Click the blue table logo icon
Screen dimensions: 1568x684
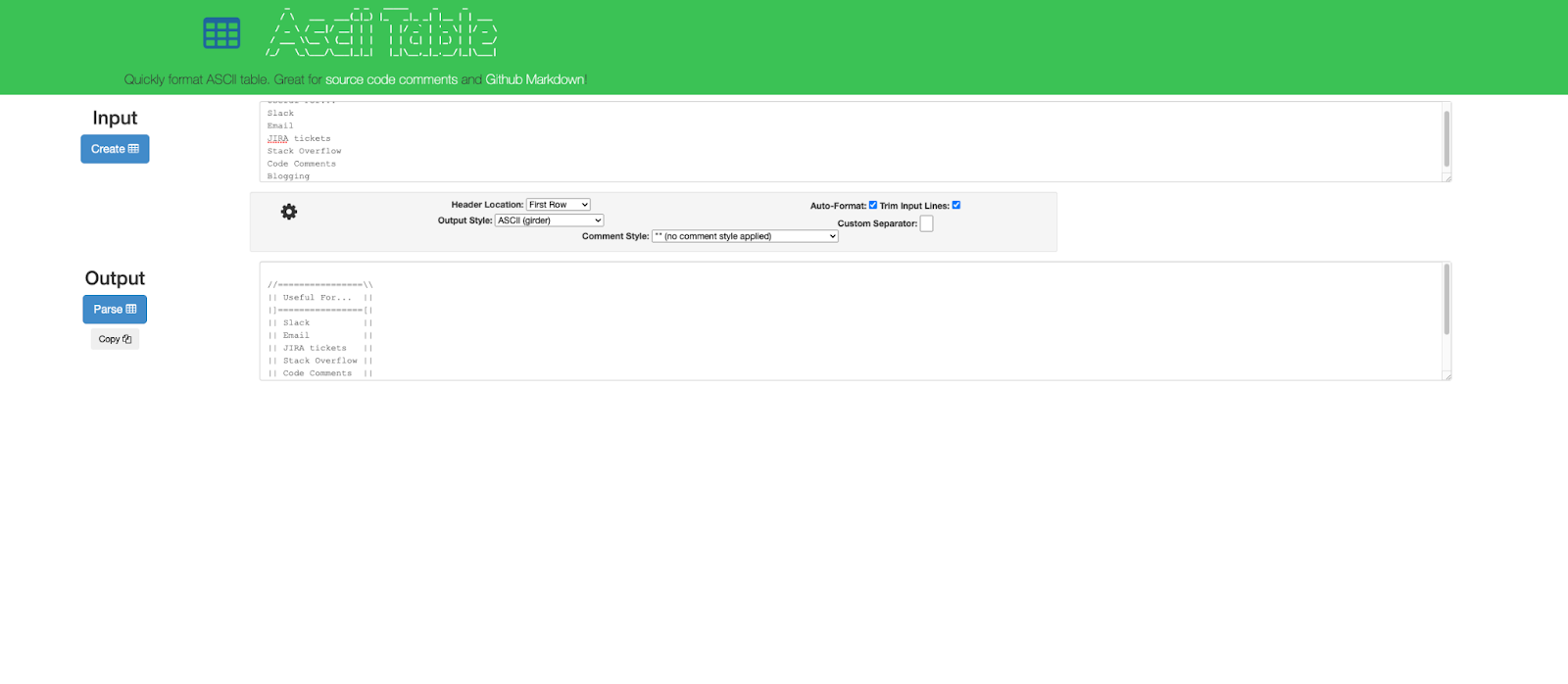tap(221, 33)
